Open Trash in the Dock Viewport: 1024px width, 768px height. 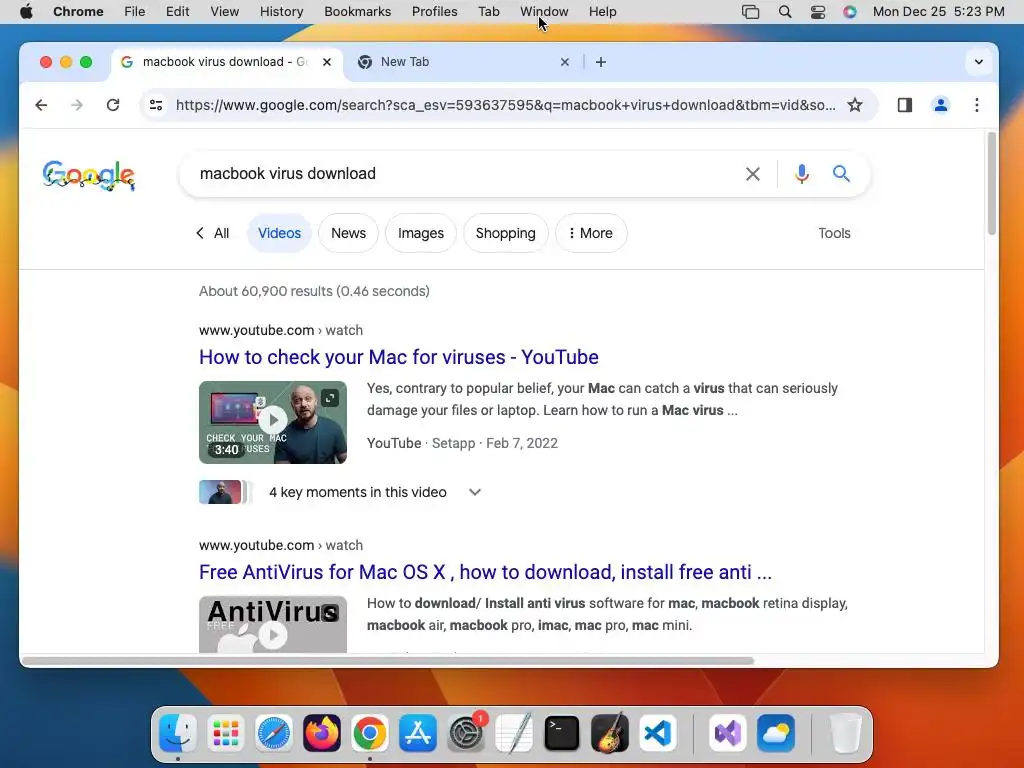[x=845, y=733]
